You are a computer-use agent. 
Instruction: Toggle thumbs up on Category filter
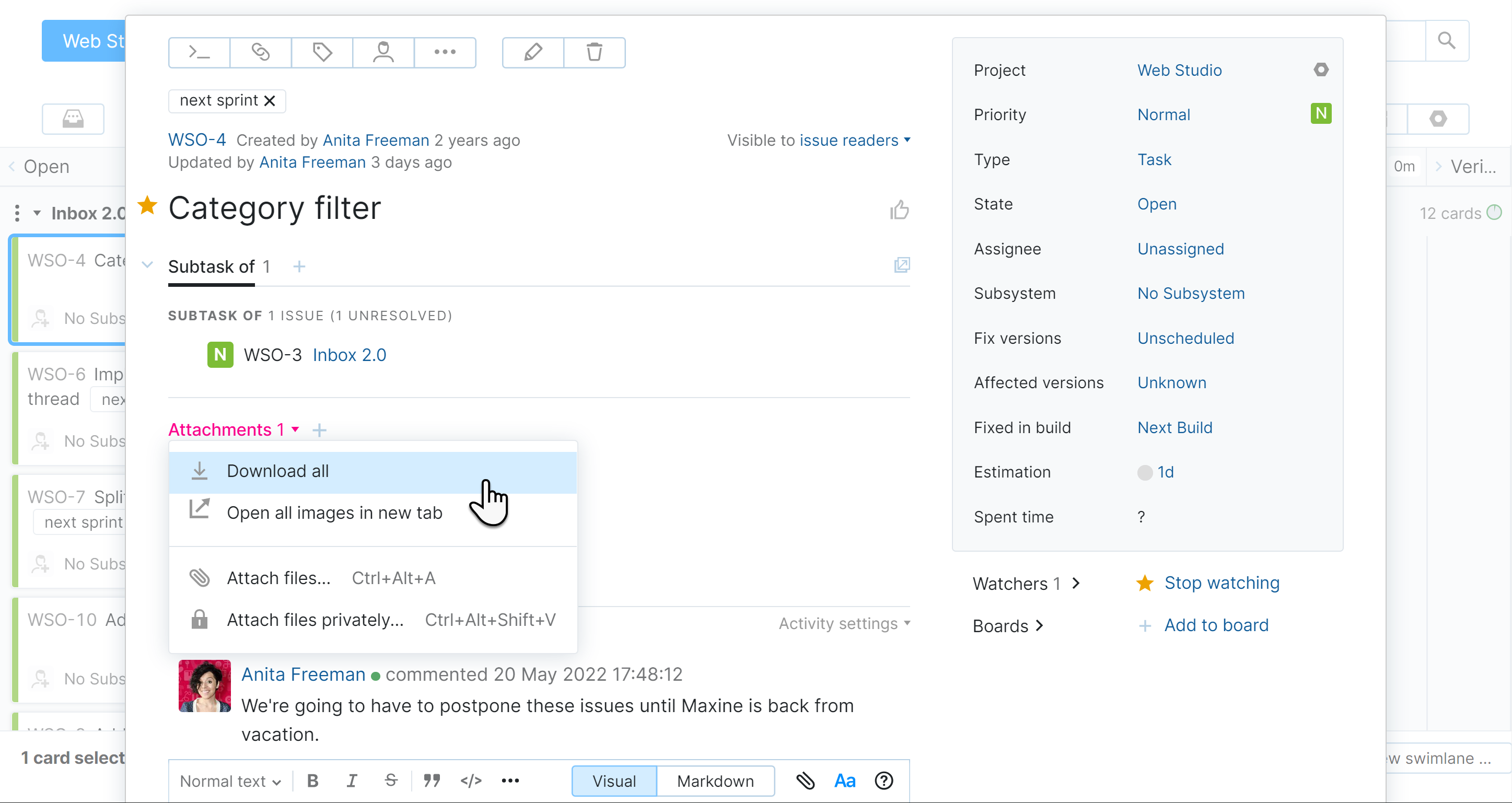pyautogui.click(x=899, y=210)
